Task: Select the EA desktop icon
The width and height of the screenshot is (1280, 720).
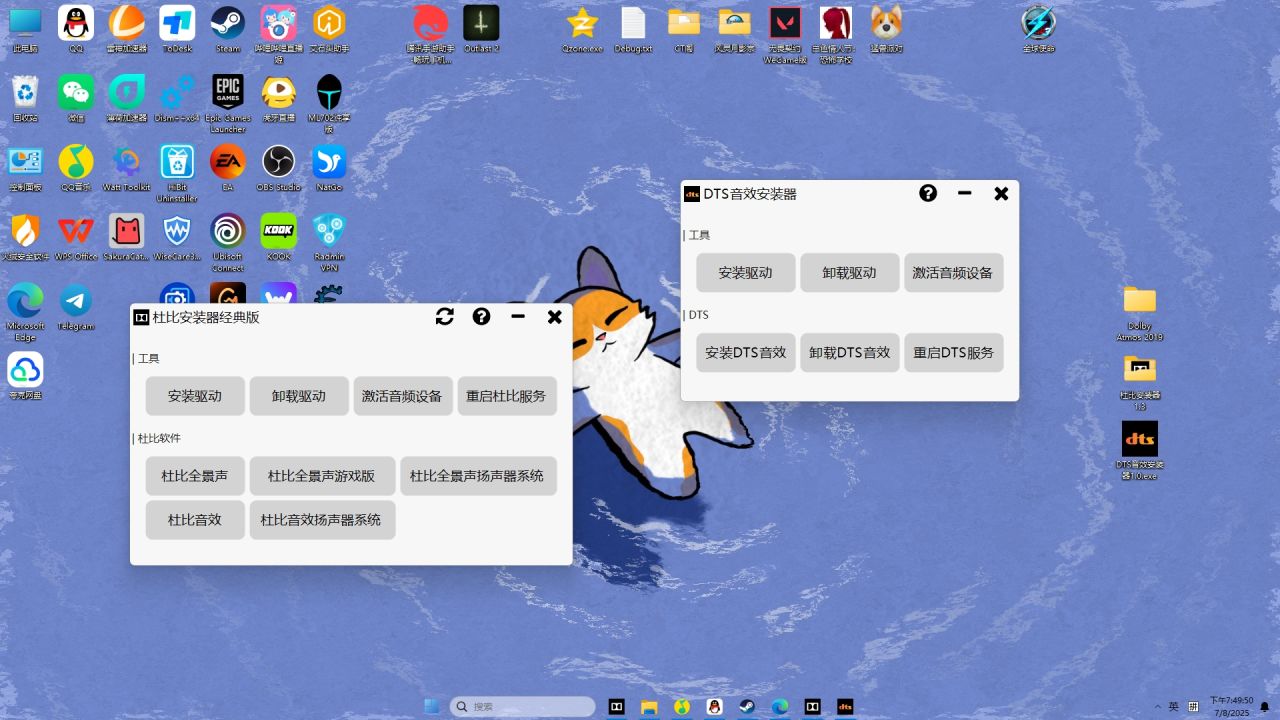Action: click(x=228, y=167)
